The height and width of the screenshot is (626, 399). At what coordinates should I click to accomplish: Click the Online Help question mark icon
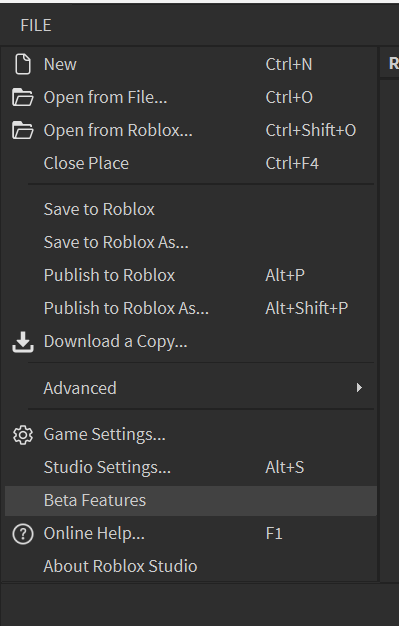tap(23, 534)
